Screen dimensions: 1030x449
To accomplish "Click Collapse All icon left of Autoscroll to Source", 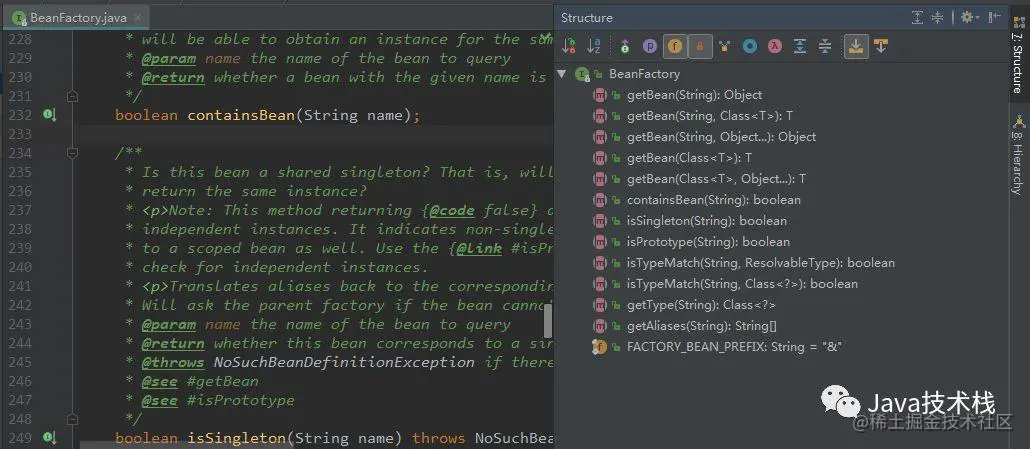I will [825, 46].
